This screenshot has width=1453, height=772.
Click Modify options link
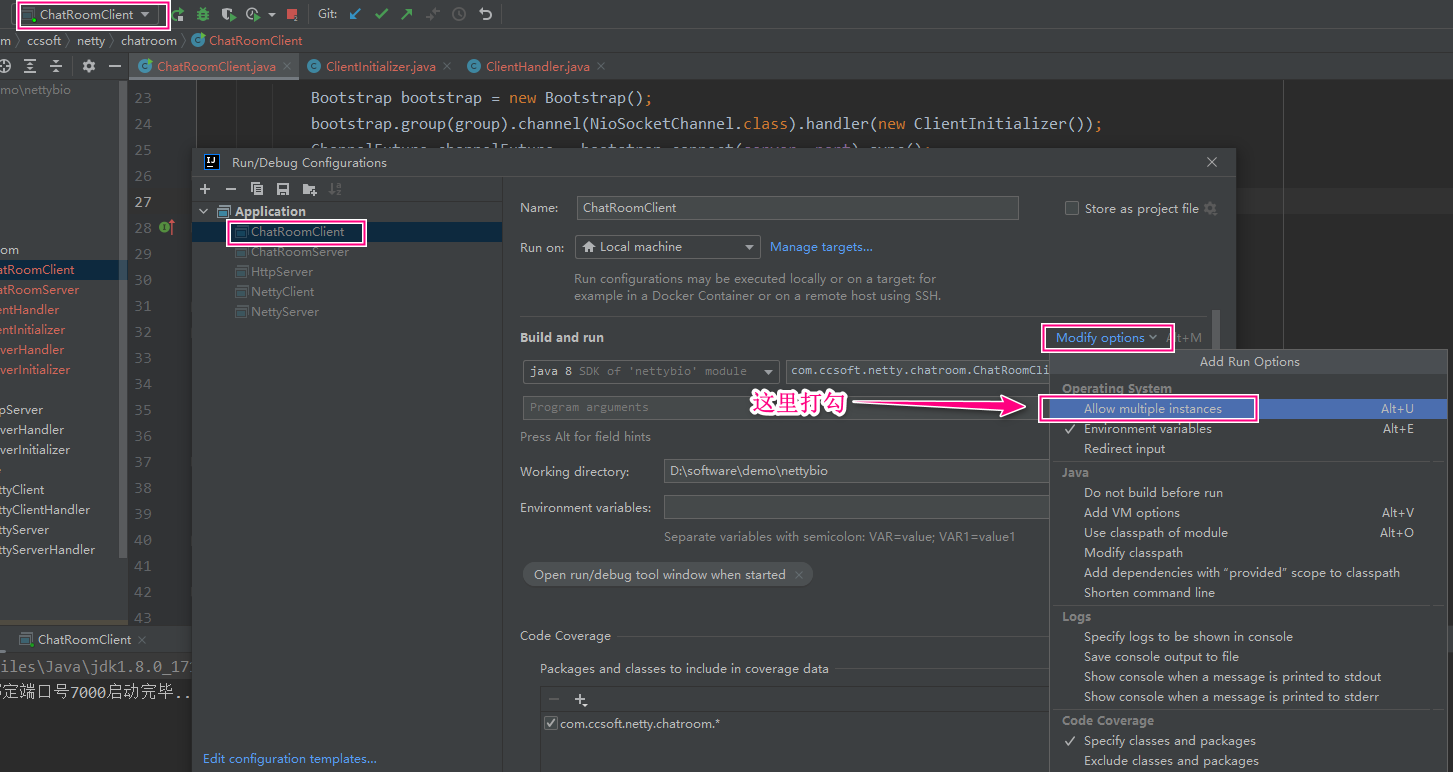1107,338
